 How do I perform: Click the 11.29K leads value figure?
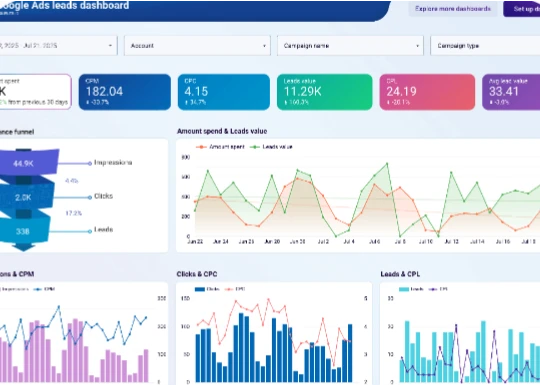[303, 92]
